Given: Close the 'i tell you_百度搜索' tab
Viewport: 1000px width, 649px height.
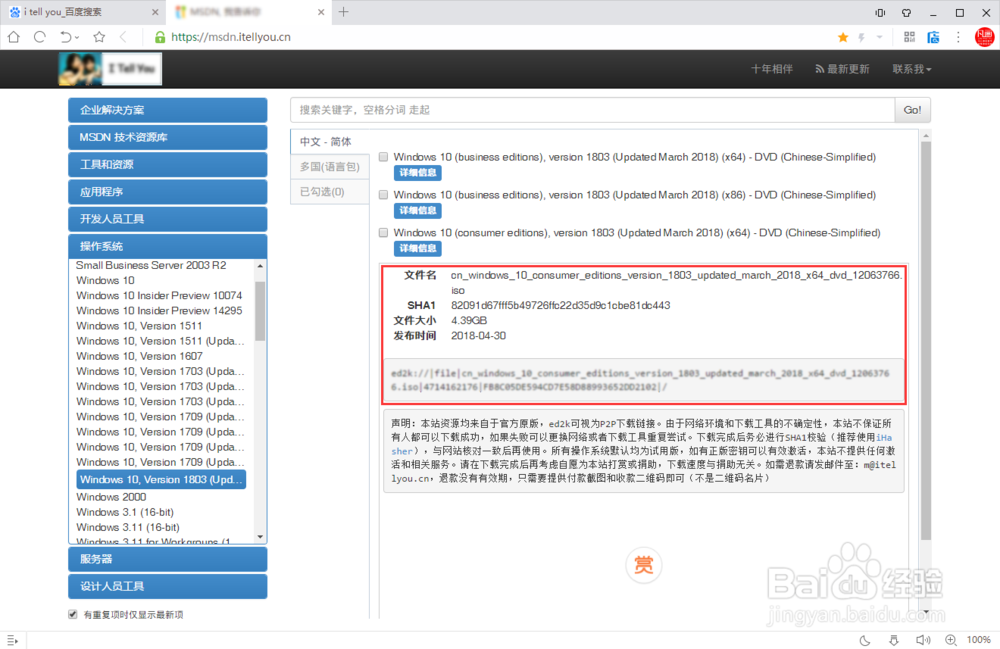Looking at the screenshot, I should coord(155,12).
